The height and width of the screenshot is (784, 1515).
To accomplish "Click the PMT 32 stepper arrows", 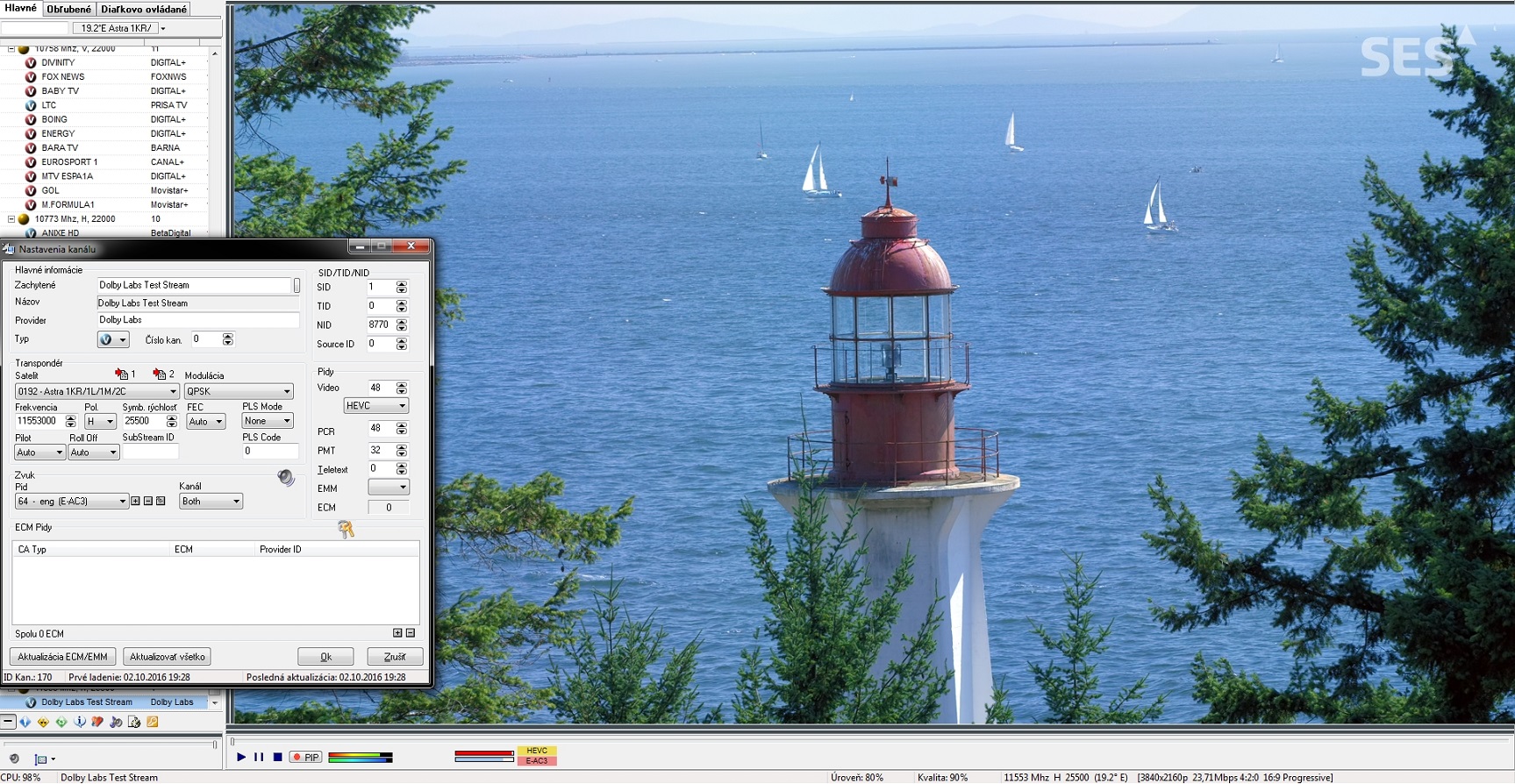I will [x=402, y=450].
